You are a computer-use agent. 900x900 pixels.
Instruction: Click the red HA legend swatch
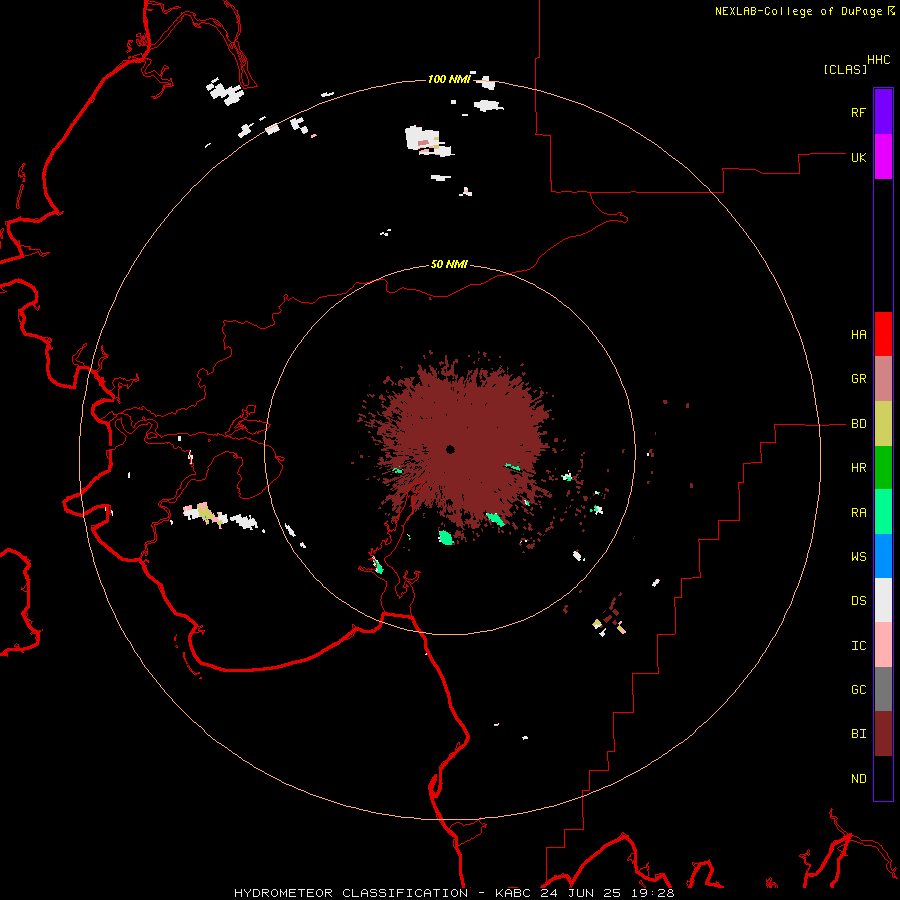tap(883, 334)
